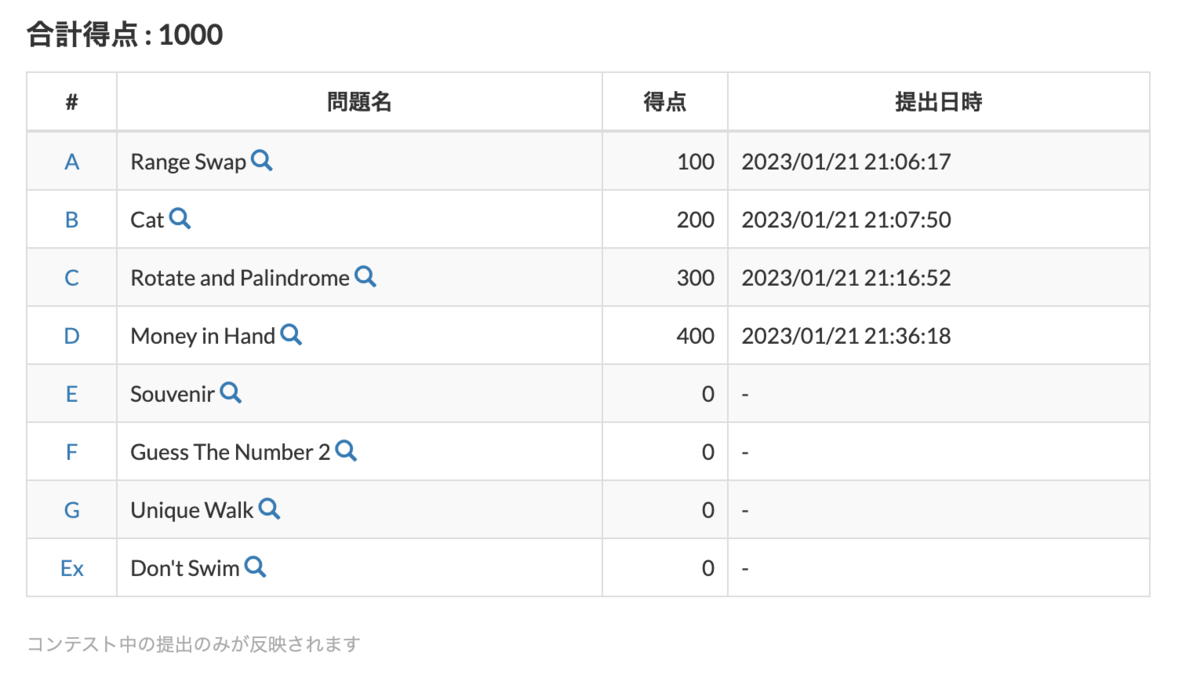The image size is (1200, 689).
Task: Click the submission timestamp for Money in Hand
Action: (846, 336)
